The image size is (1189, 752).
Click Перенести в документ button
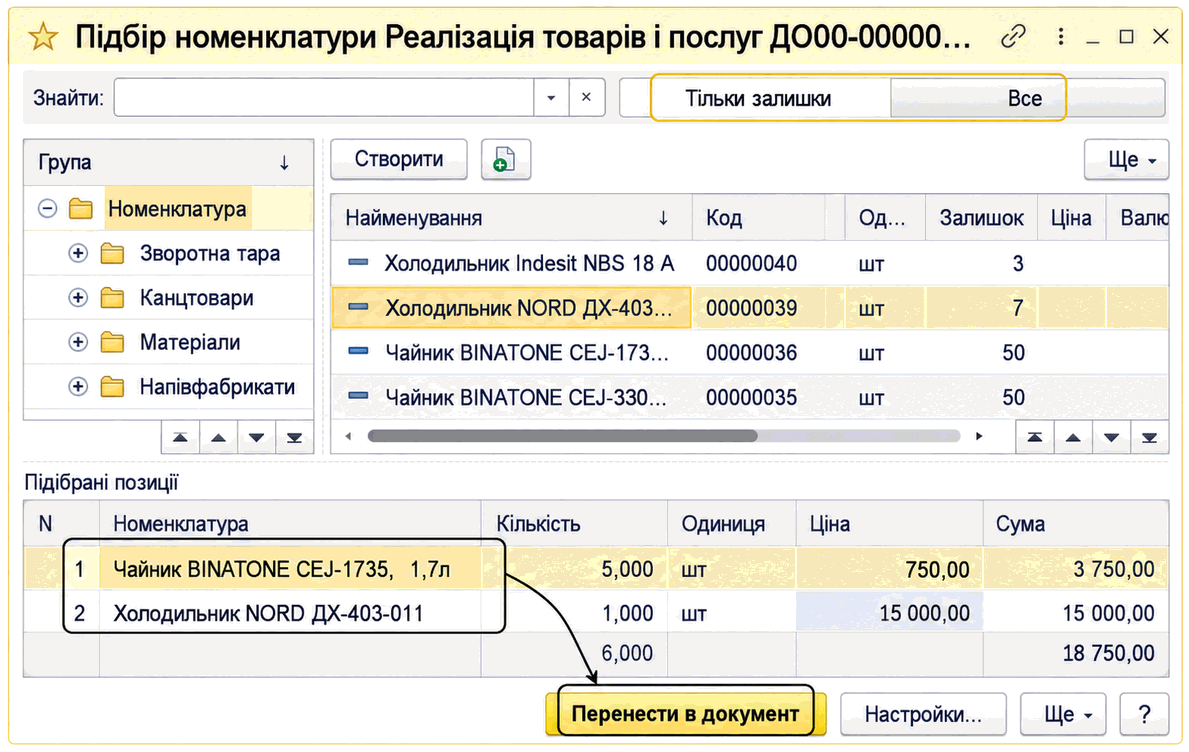(685, 714)
